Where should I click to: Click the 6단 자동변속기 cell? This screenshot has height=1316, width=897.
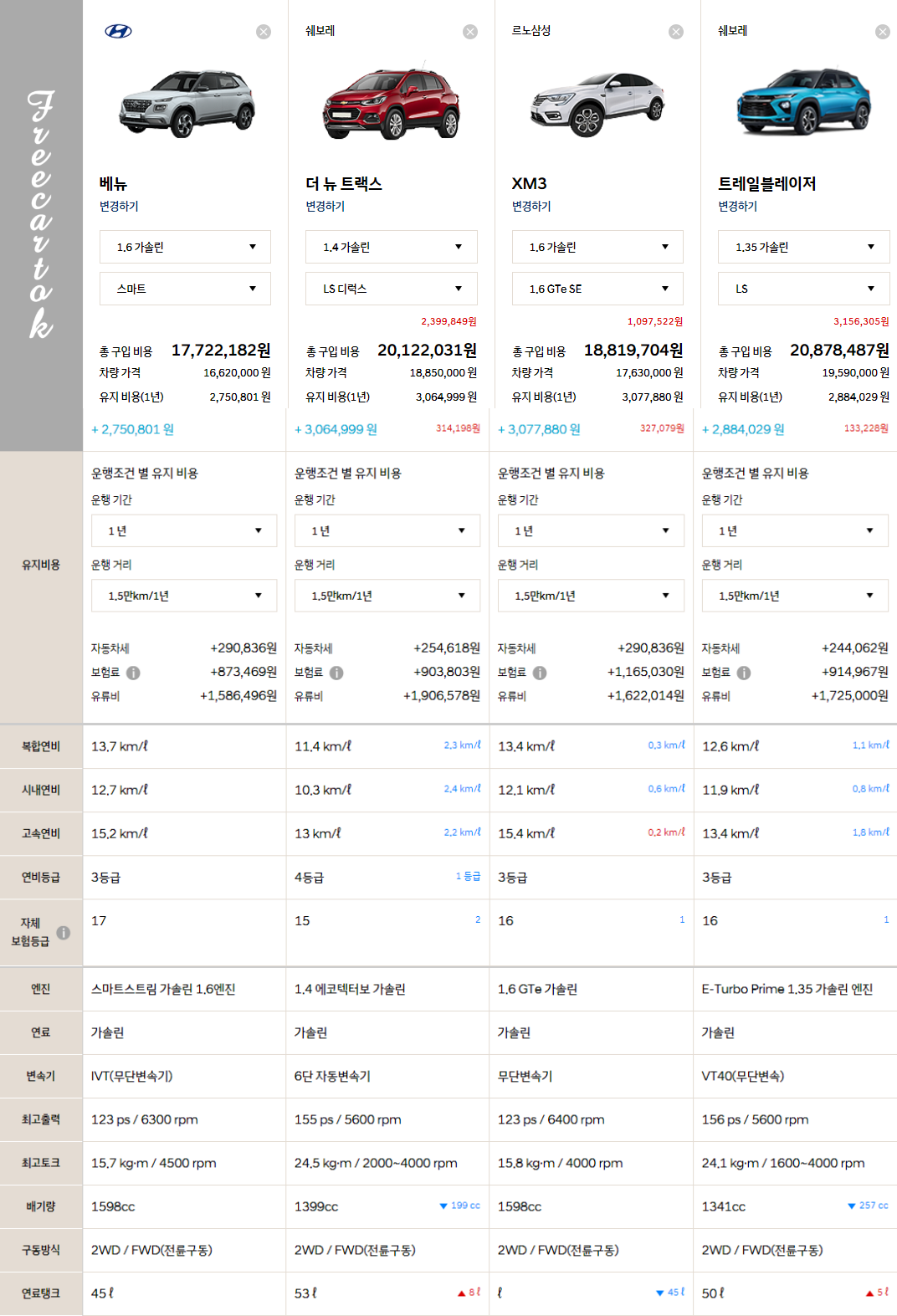click(332, 1076)
